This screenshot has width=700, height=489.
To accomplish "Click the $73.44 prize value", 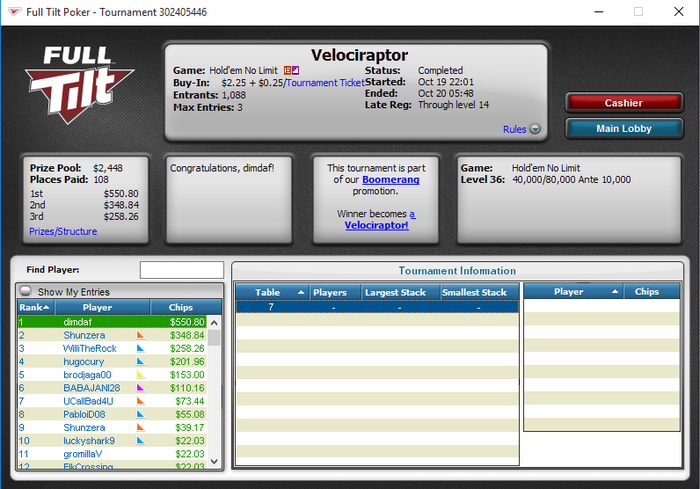I will [x=190, y=401].
